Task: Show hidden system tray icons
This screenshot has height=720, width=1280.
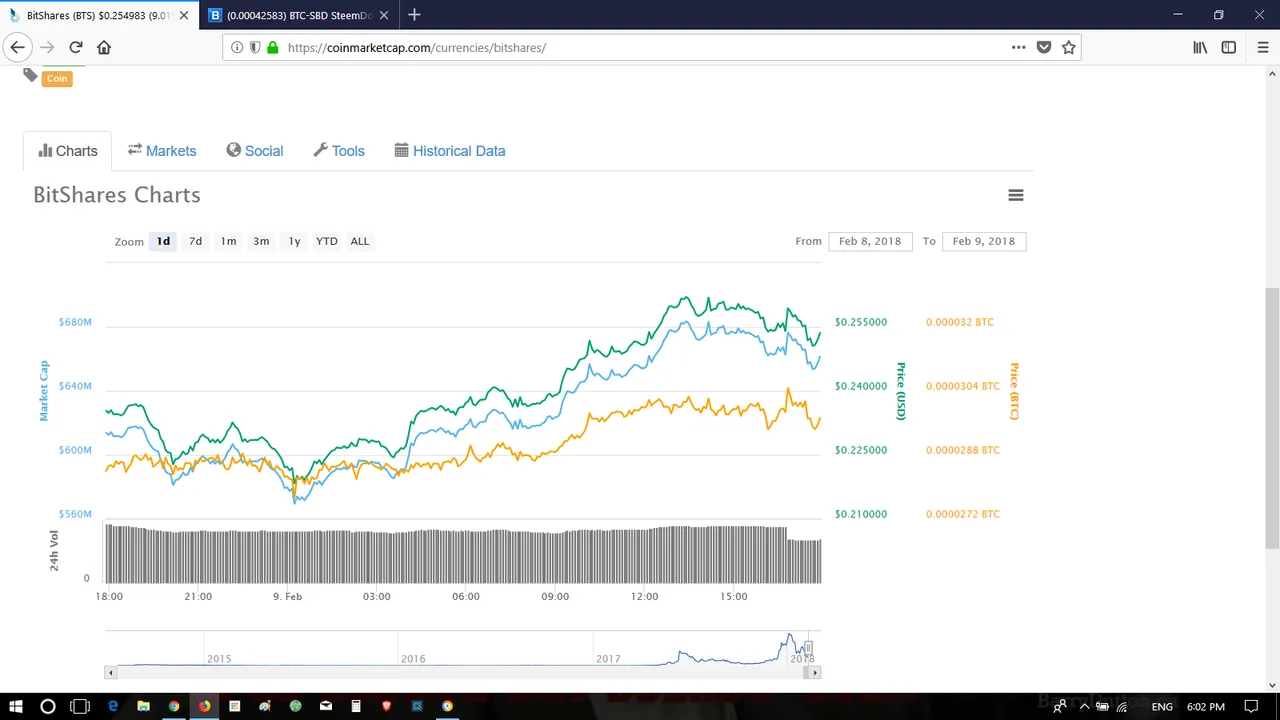Action: tap(1084, 706)
